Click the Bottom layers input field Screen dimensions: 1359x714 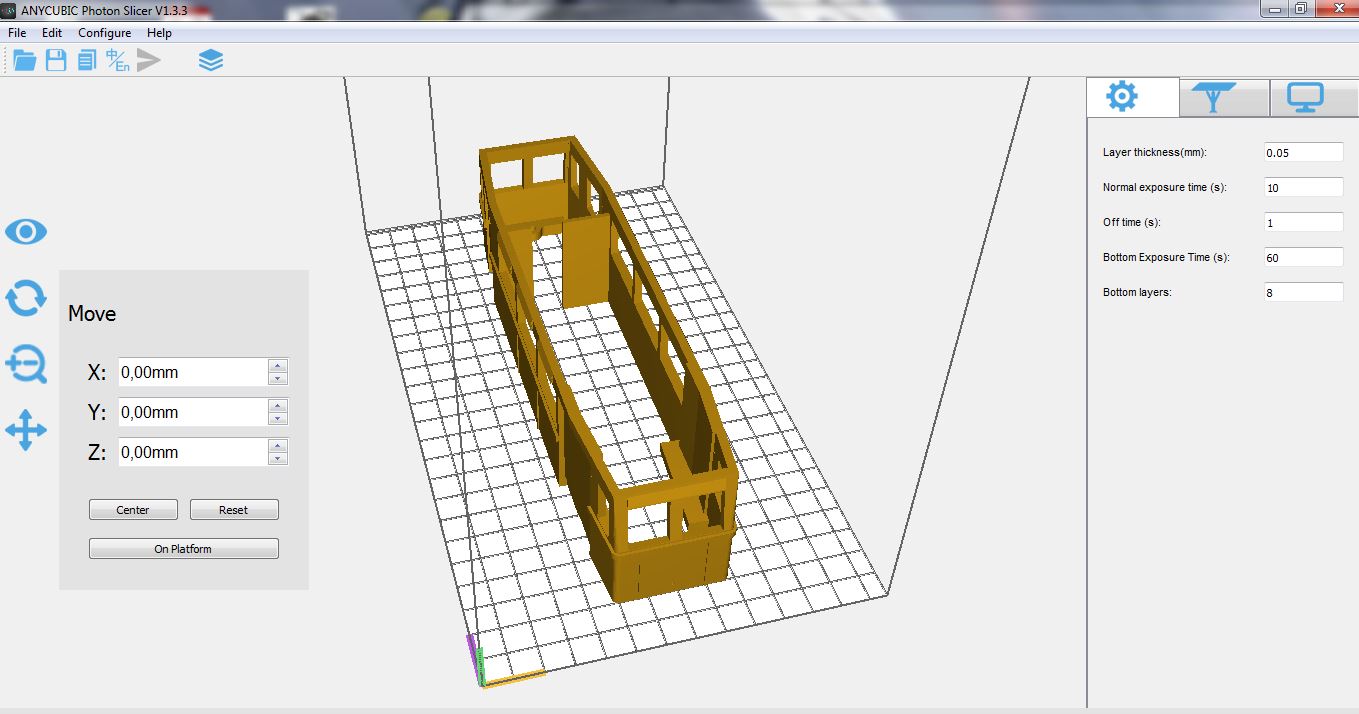coord(1303,293)
